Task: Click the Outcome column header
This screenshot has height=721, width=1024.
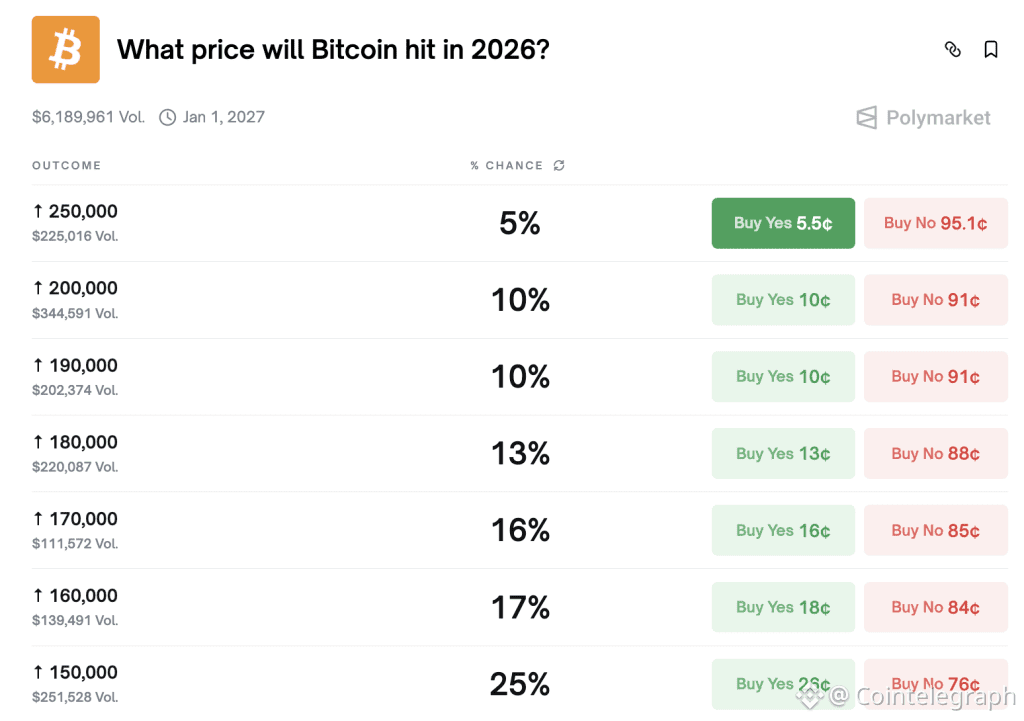Action: [66, 166]
